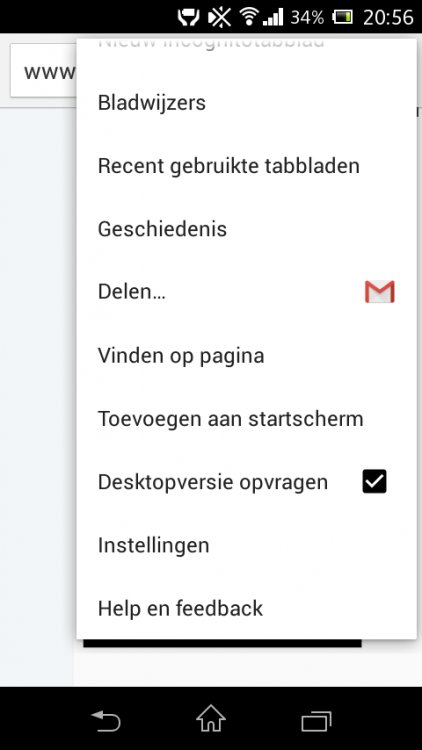
Task: Tap the signal strength icon
Action: tap(273, 17)
